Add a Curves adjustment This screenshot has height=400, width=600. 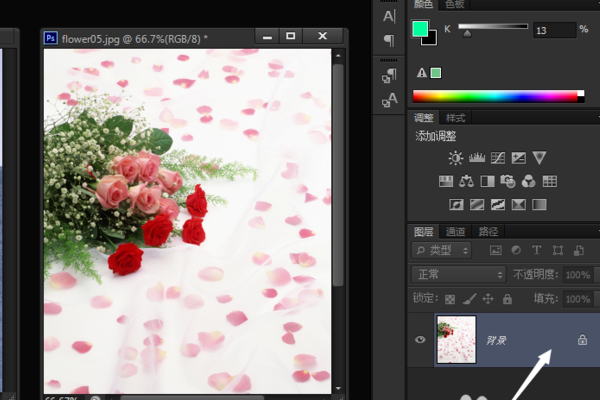coord(498,158)
